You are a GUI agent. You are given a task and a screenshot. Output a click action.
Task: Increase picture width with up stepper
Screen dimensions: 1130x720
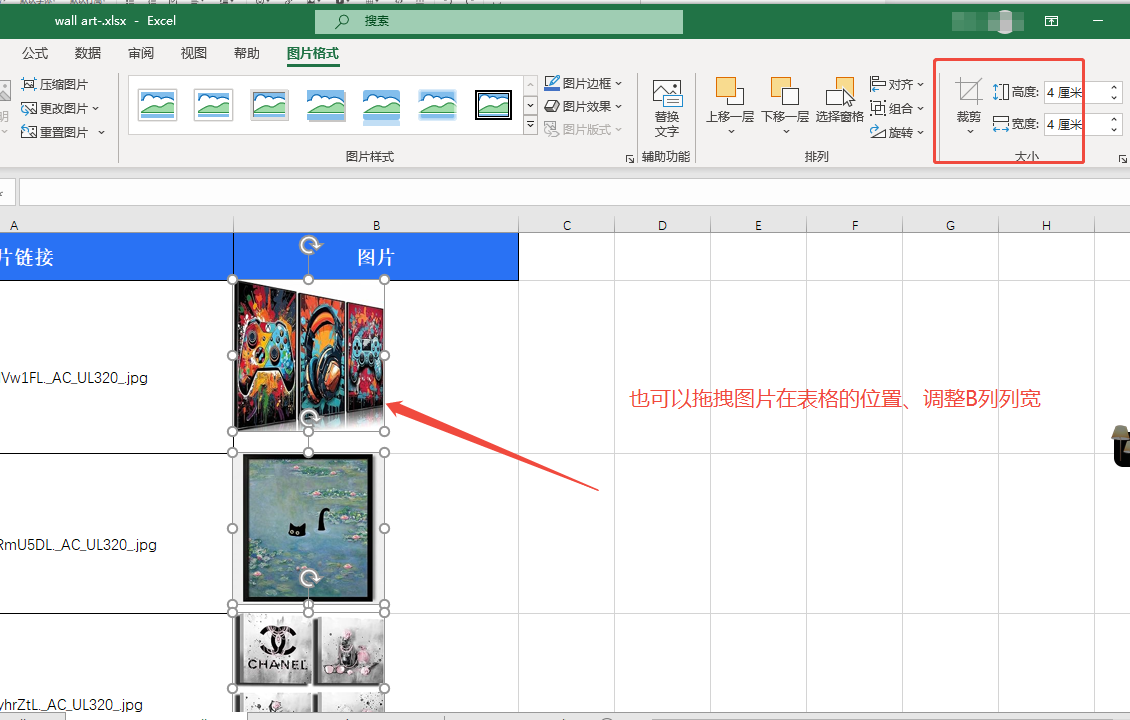click(1114, 119)
